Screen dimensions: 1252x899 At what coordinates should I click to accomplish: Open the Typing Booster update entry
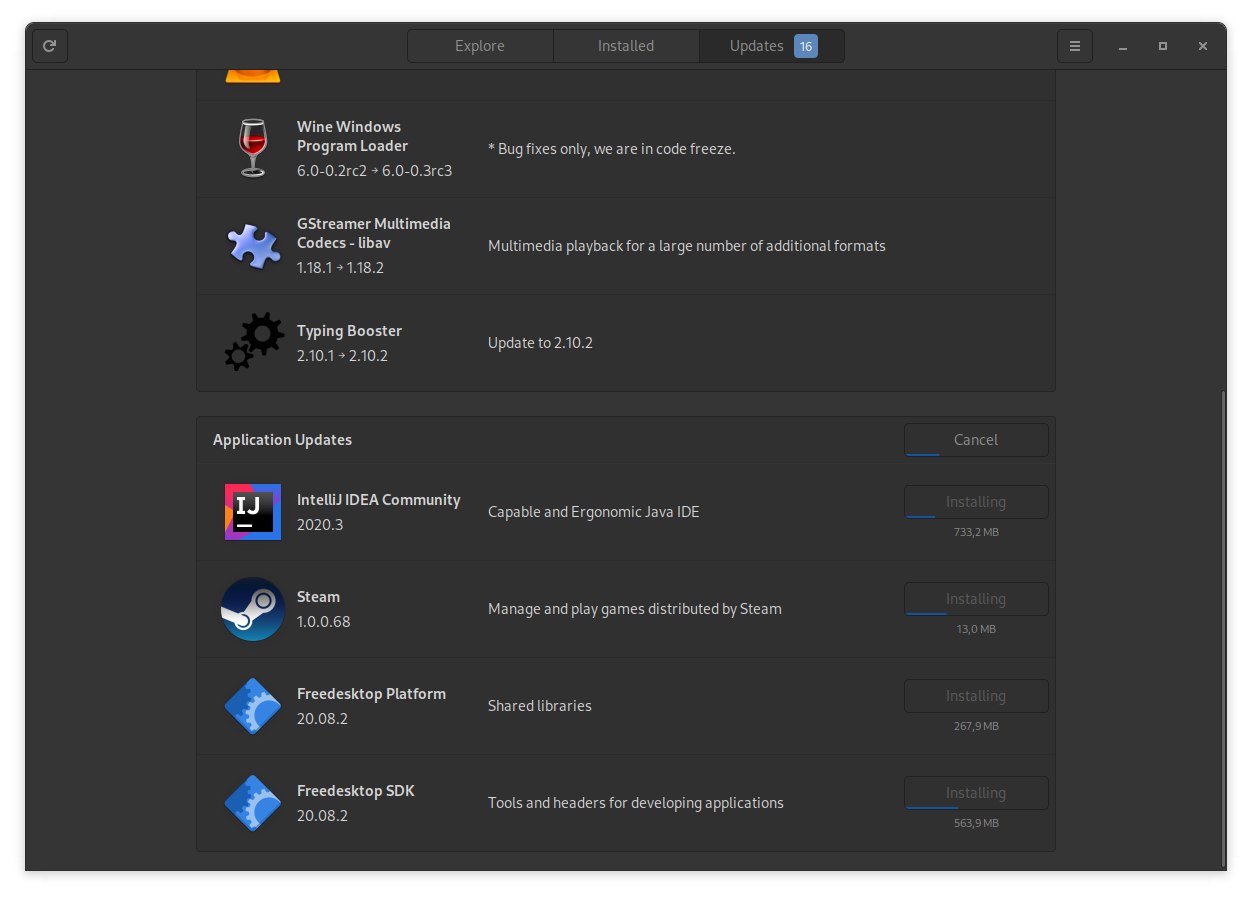click(x=626, y=343)
